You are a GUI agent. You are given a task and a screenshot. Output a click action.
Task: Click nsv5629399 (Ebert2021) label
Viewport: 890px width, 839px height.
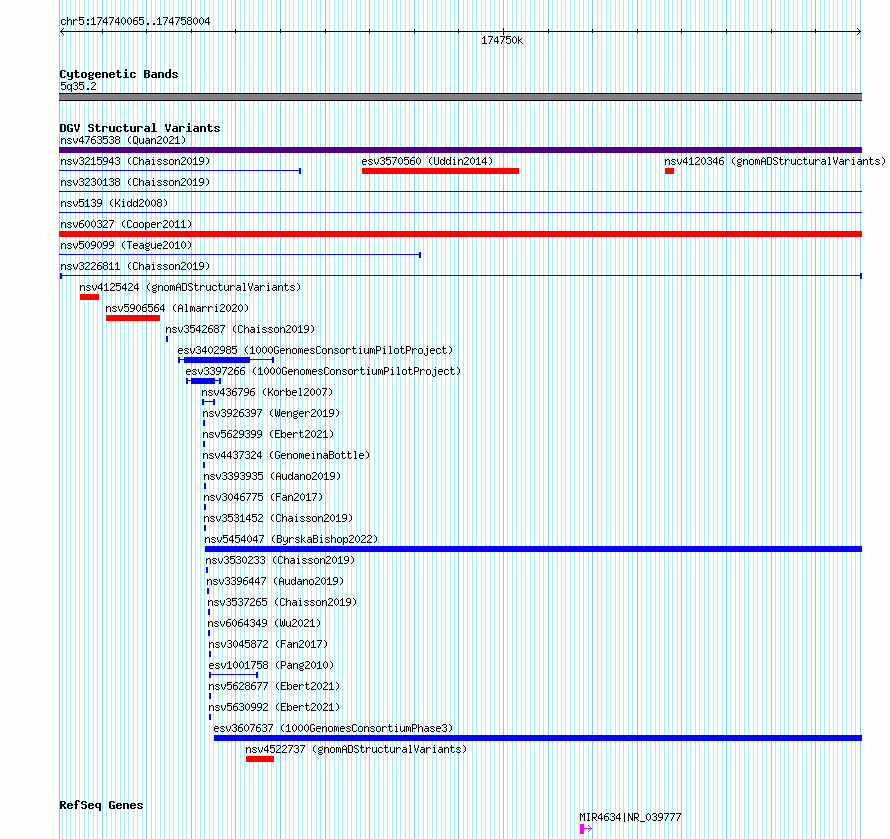[268, 434]
